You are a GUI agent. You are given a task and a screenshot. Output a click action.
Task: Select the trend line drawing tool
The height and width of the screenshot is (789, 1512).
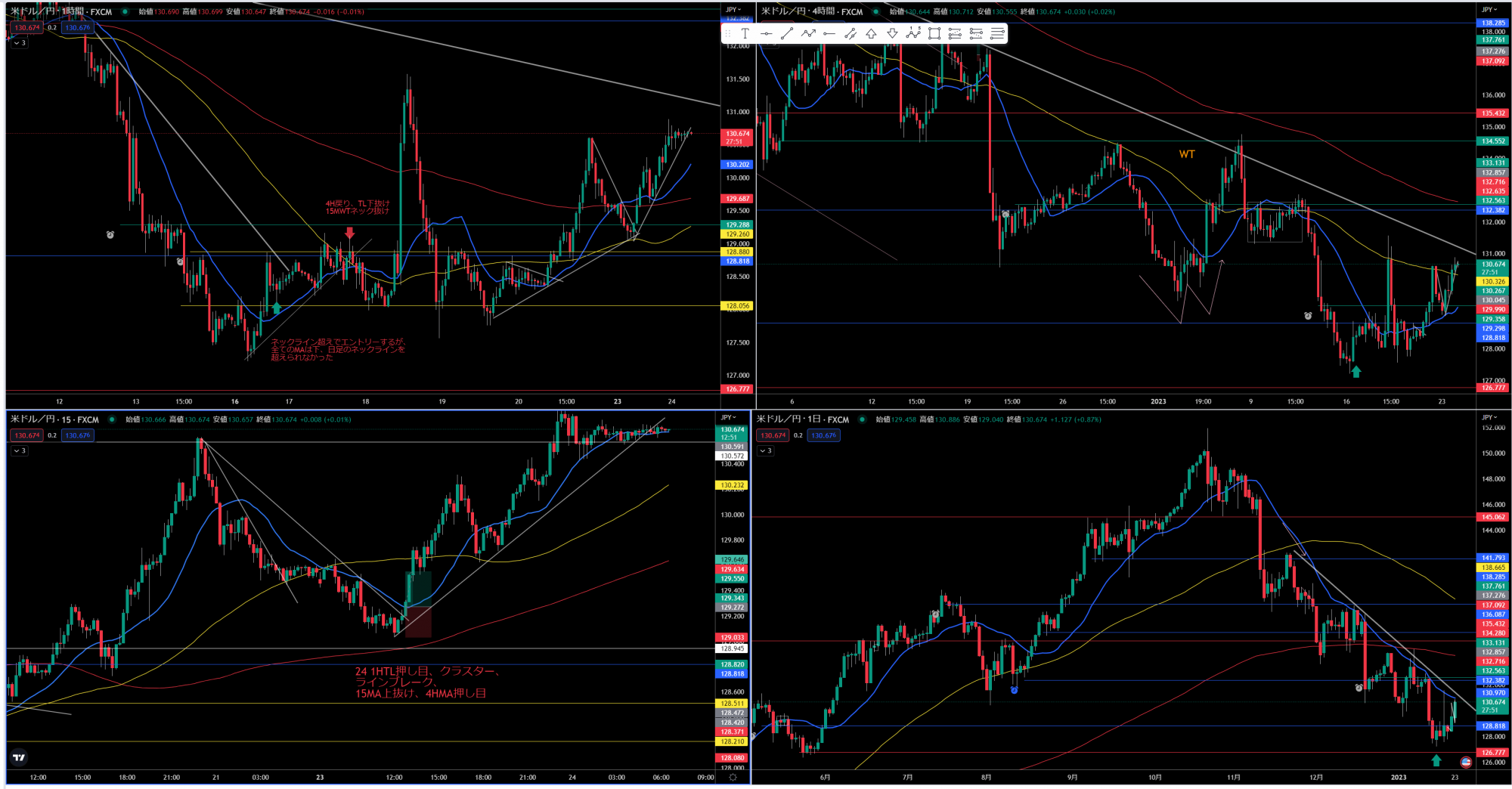click(x=787, y=33)
